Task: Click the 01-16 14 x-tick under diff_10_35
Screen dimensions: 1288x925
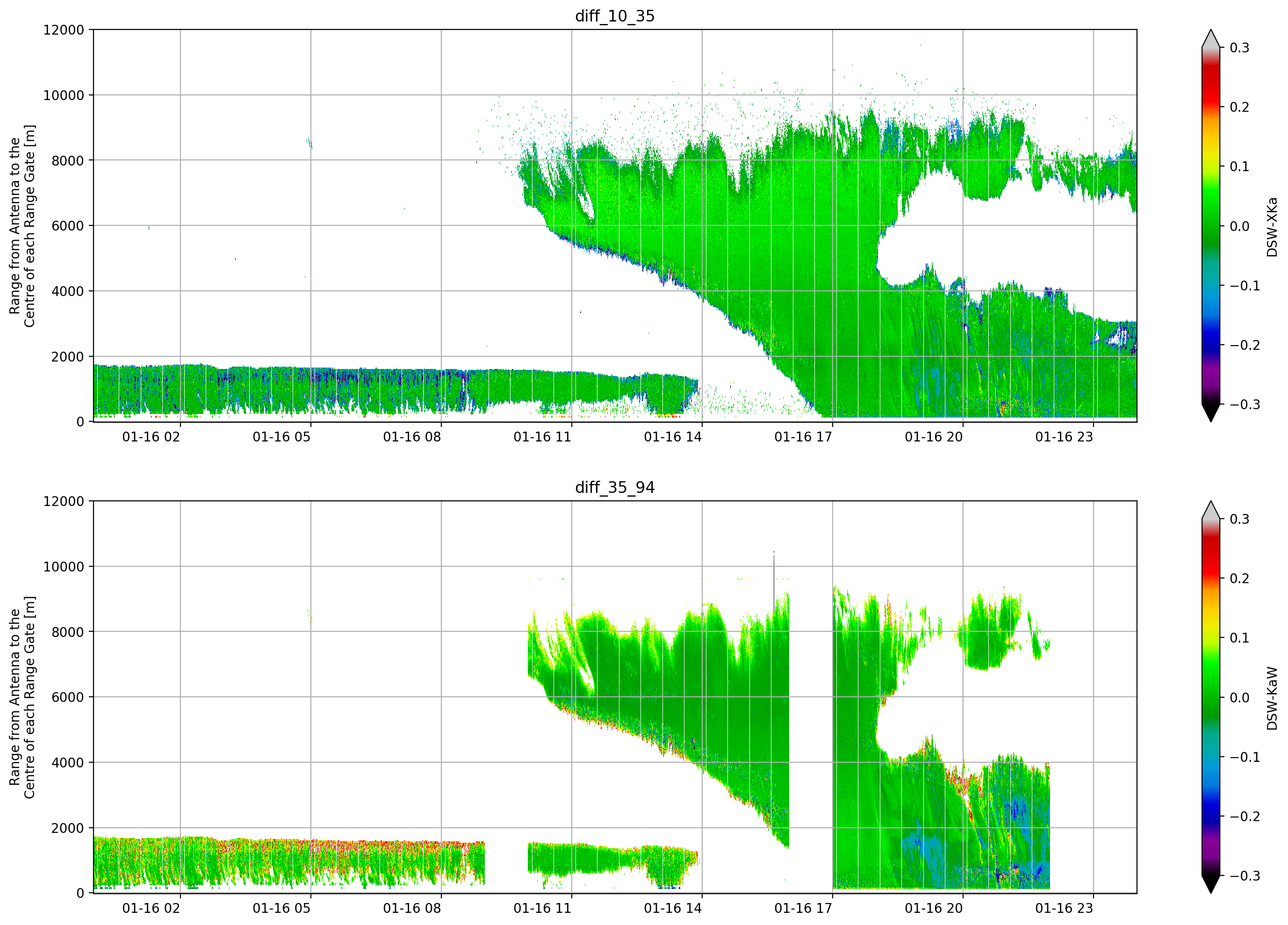Action: click(x=673, y=437)
